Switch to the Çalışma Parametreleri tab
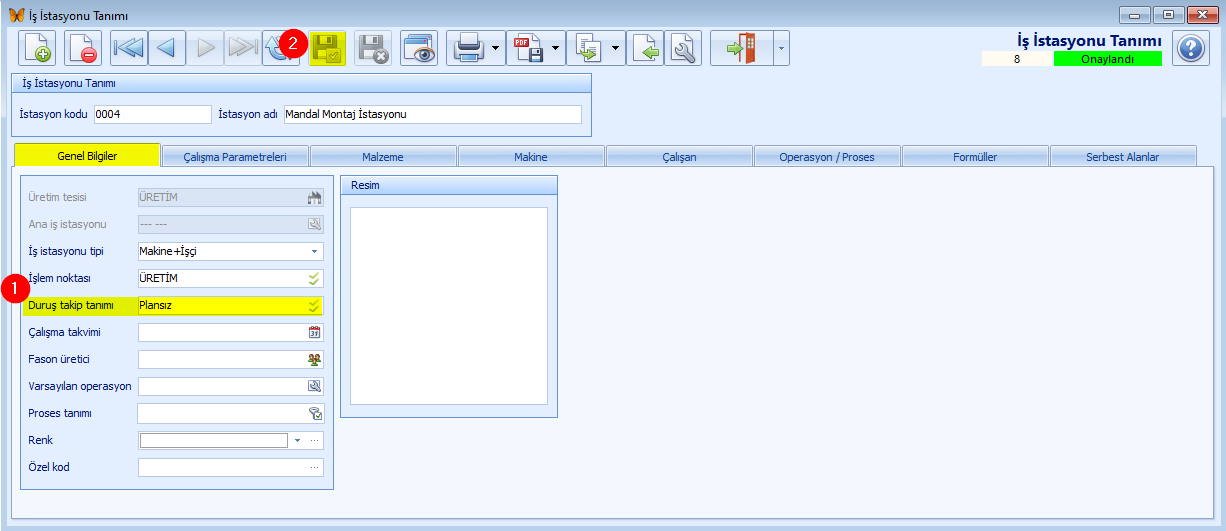1226x531 pixels. click(235, 157)
